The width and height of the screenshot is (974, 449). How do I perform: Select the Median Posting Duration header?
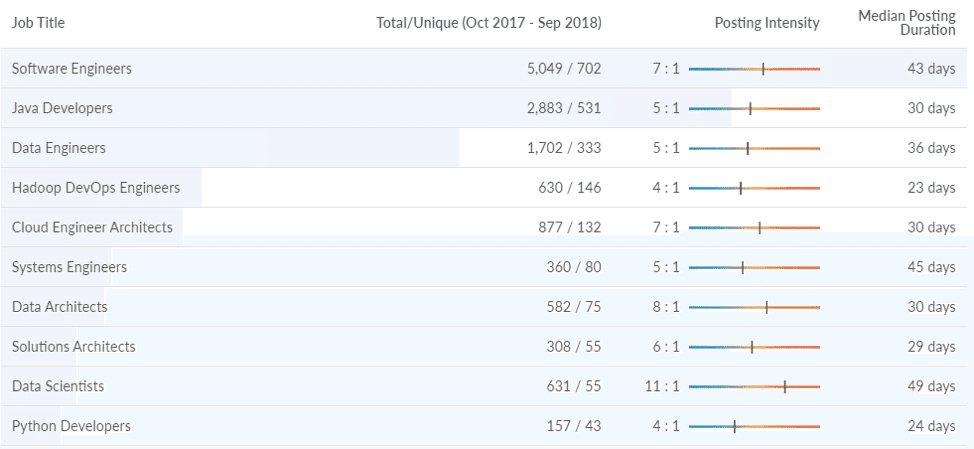click(906, 23)
